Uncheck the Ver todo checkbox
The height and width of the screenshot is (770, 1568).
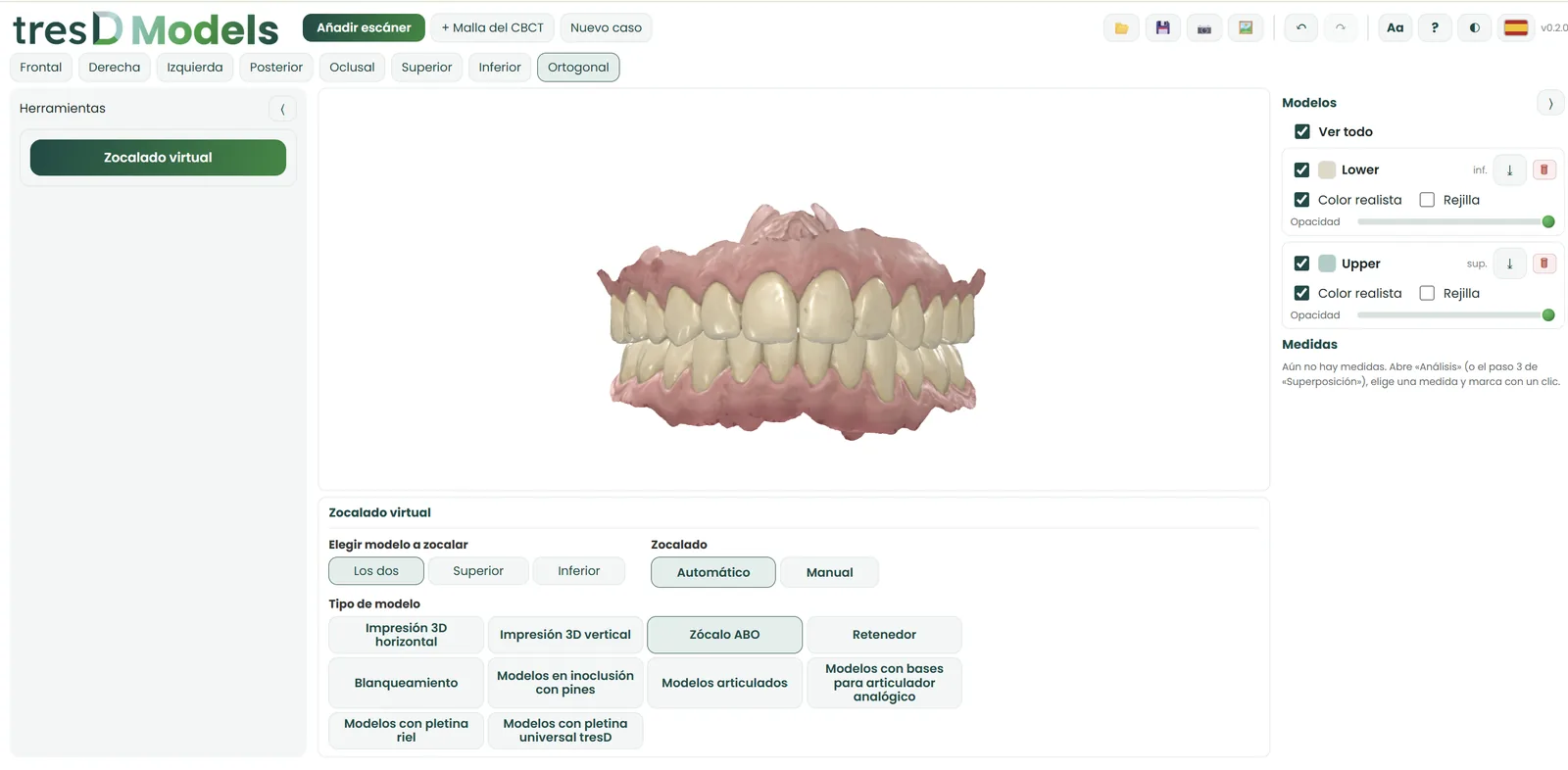1302,131
